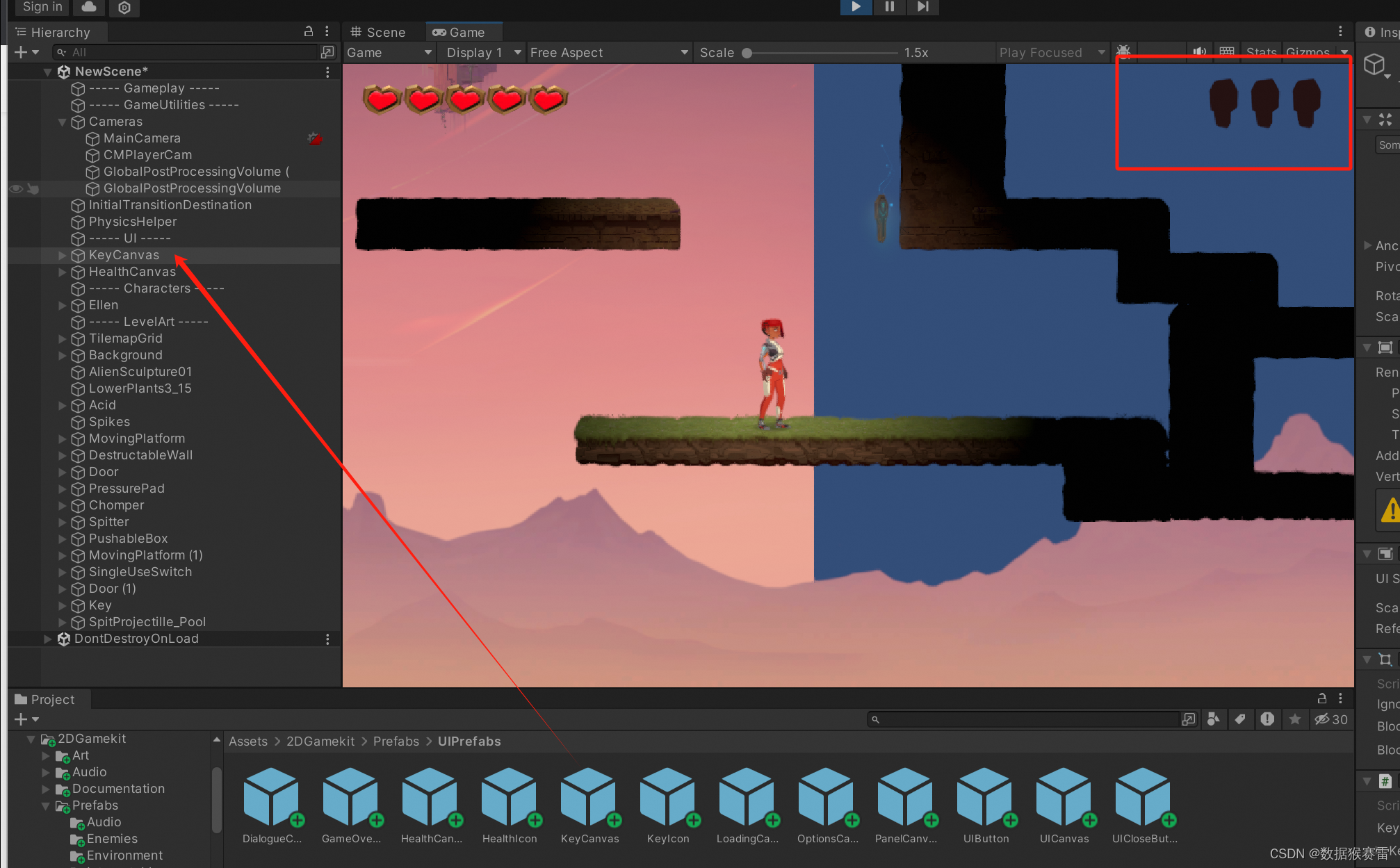Toggle the Mute Audio speaker icon

(1200, 52)
